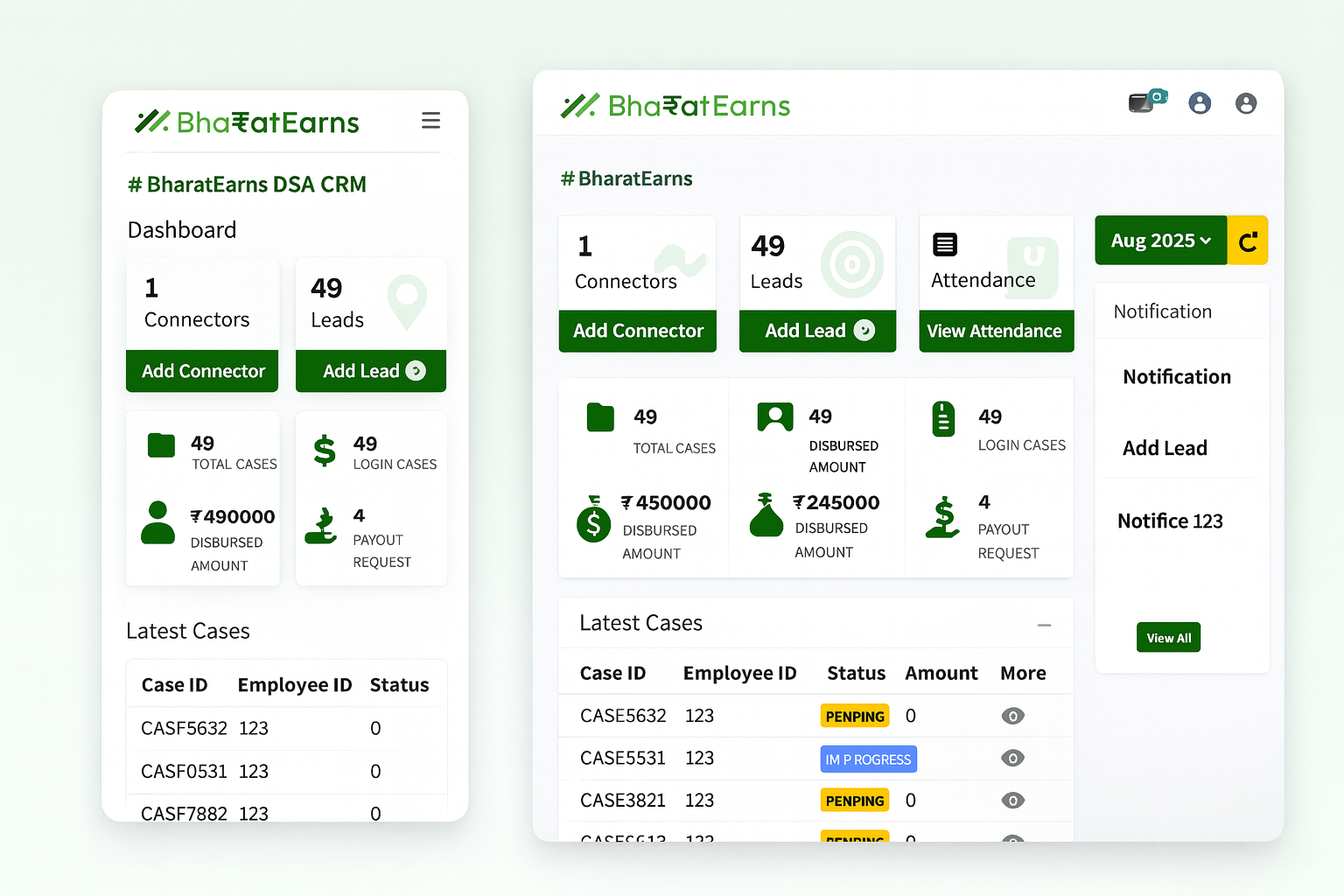Open the hamburger menu on the mobile view

(x=430, y=120)
